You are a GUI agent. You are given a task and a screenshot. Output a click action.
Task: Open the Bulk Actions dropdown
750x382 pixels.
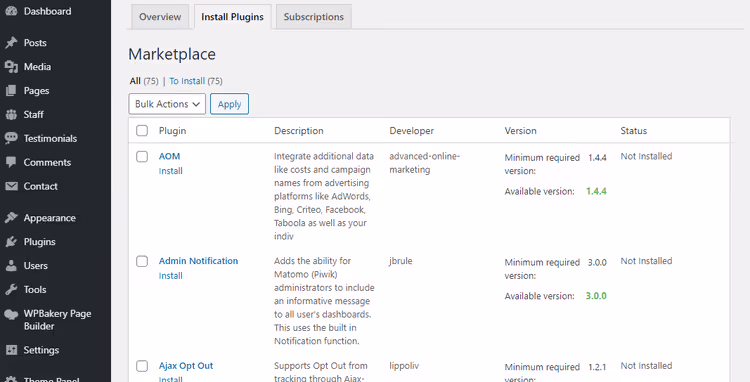pos(167,104)
